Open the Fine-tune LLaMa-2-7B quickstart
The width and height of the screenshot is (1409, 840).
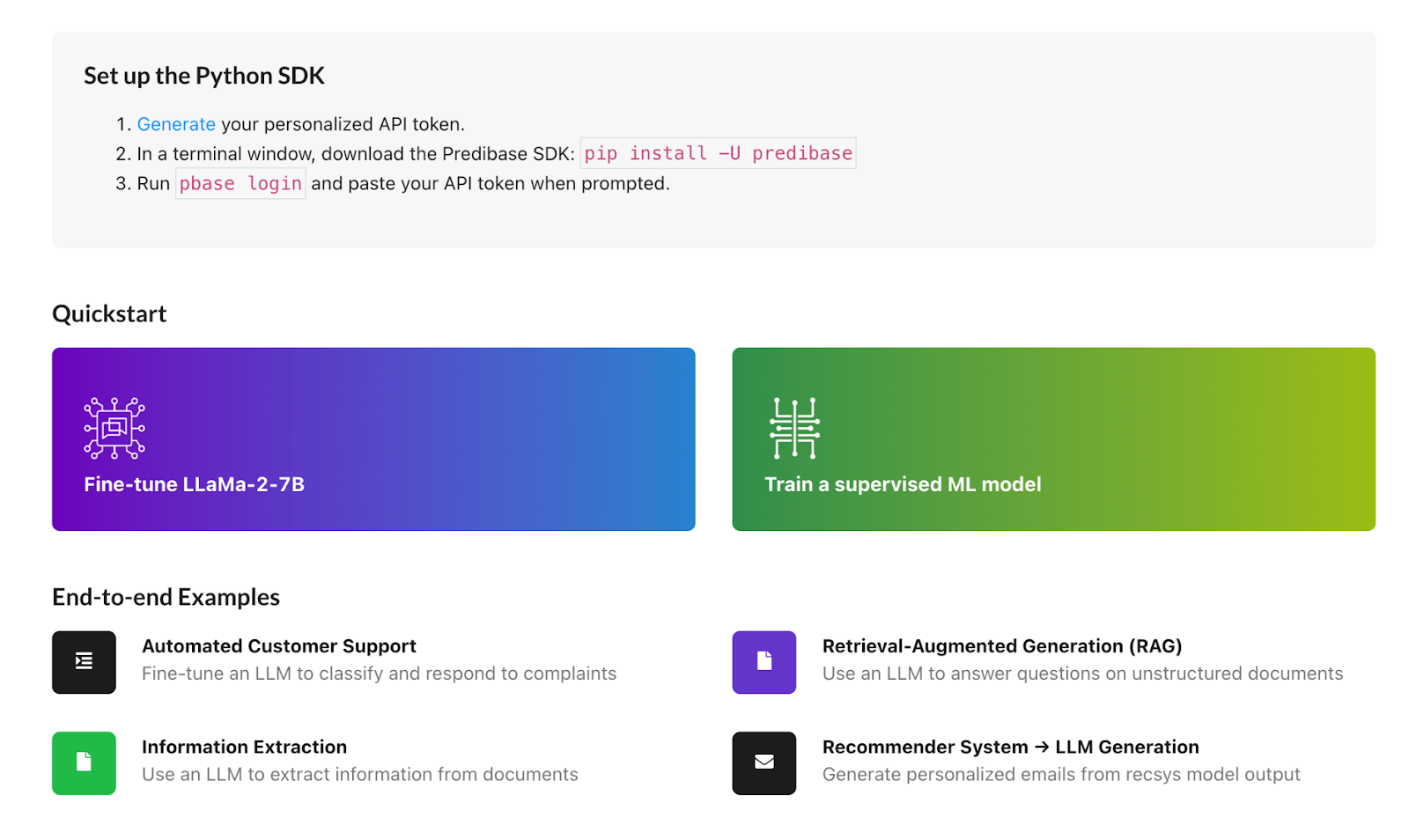373,438
